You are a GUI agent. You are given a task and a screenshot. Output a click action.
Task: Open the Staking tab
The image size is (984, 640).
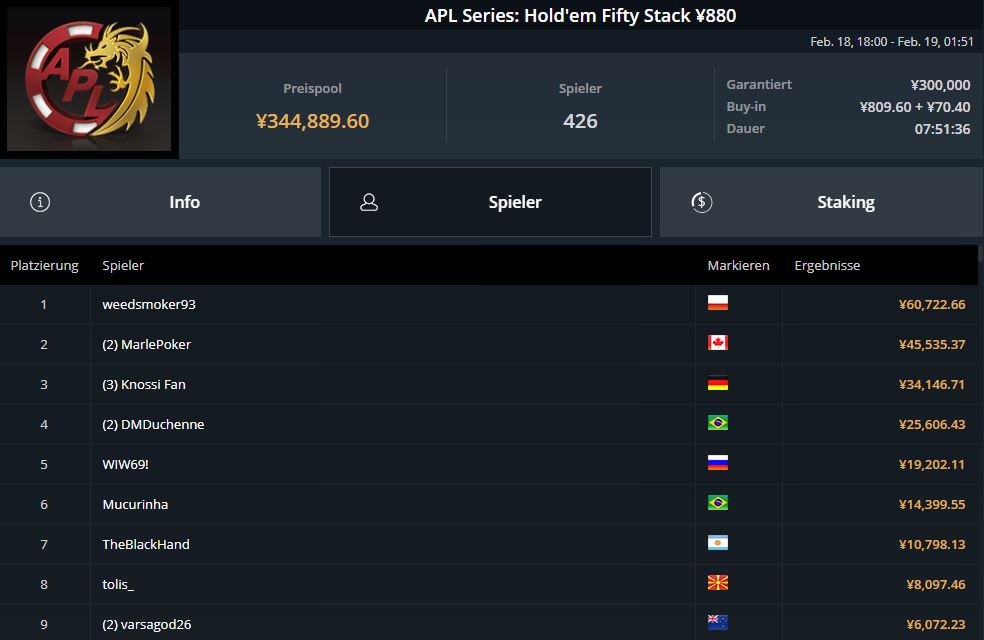(x=820, y=202)
